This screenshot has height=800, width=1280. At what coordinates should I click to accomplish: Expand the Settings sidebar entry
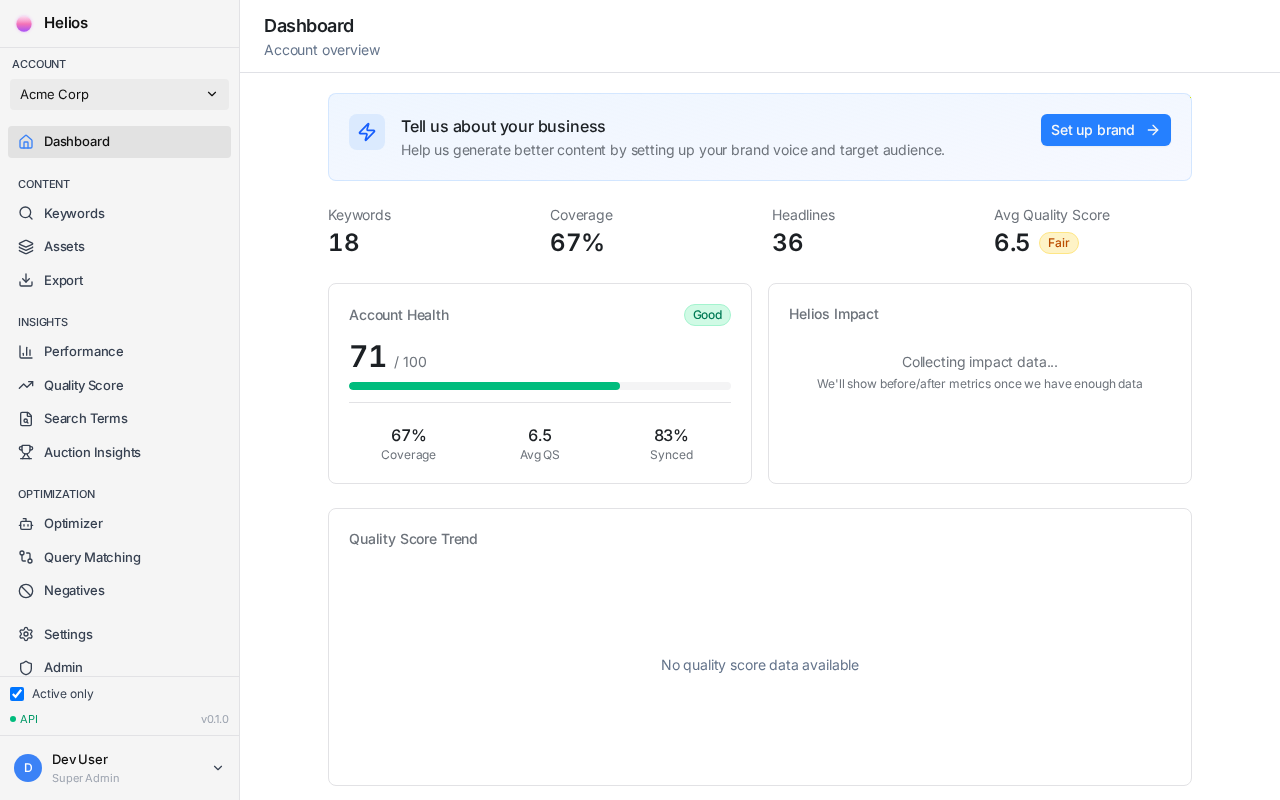pos(68,634)
